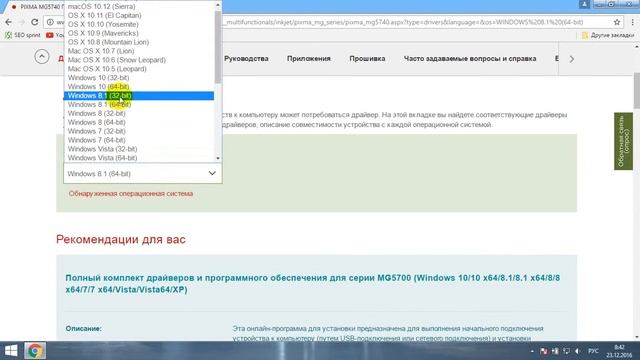Bookmark this page with the star icon
Viewport: 640px width, 360px height.
click(x=617, y=22)
